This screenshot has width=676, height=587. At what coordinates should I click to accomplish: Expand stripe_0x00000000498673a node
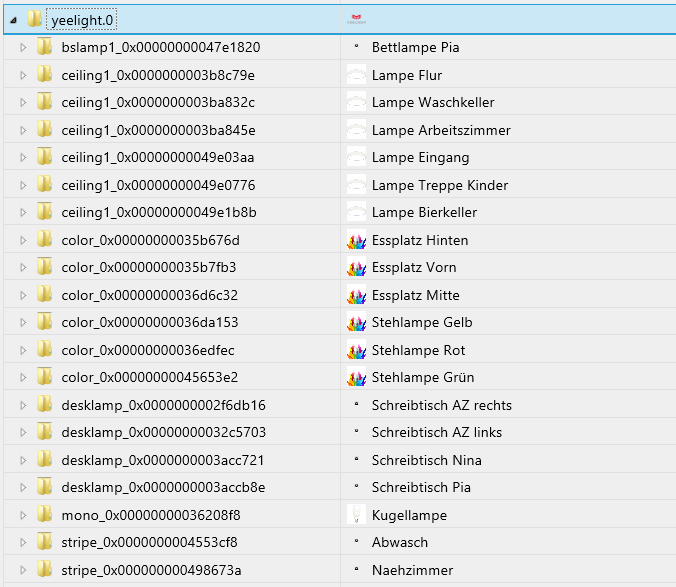coord(23,571)
